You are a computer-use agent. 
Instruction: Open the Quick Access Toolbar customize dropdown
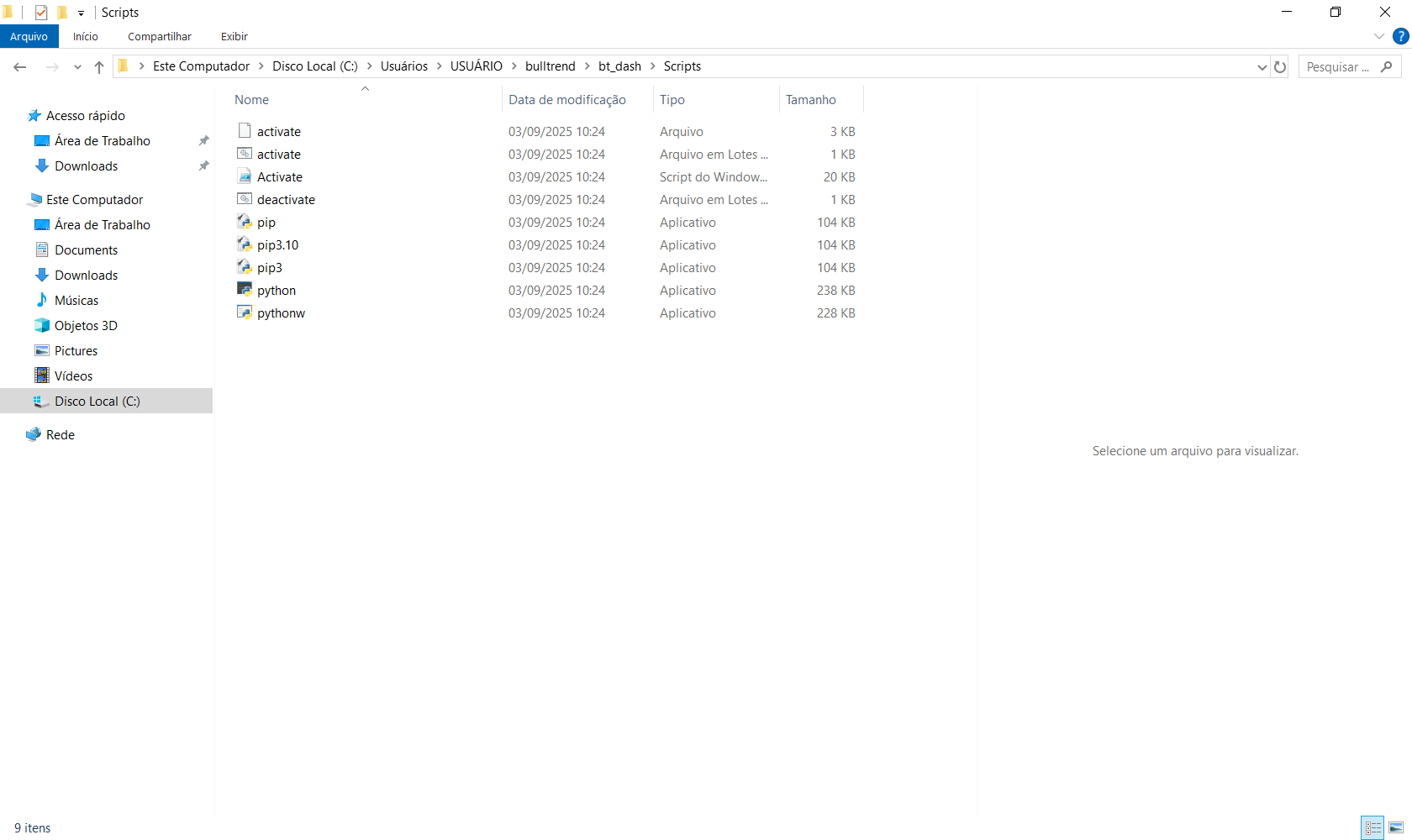(81, 13)
